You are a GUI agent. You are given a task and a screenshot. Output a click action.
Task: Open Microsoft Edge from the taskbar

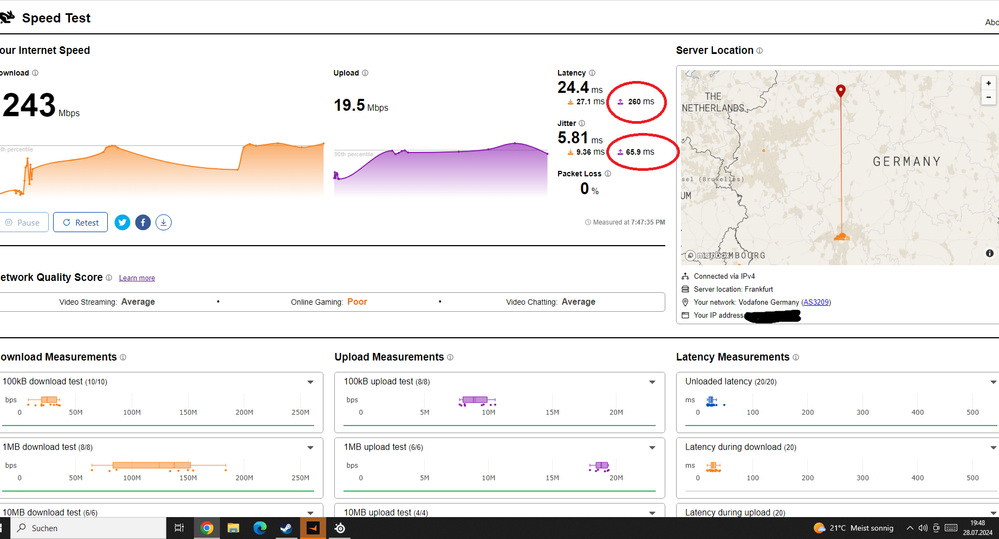click(260, 528)
